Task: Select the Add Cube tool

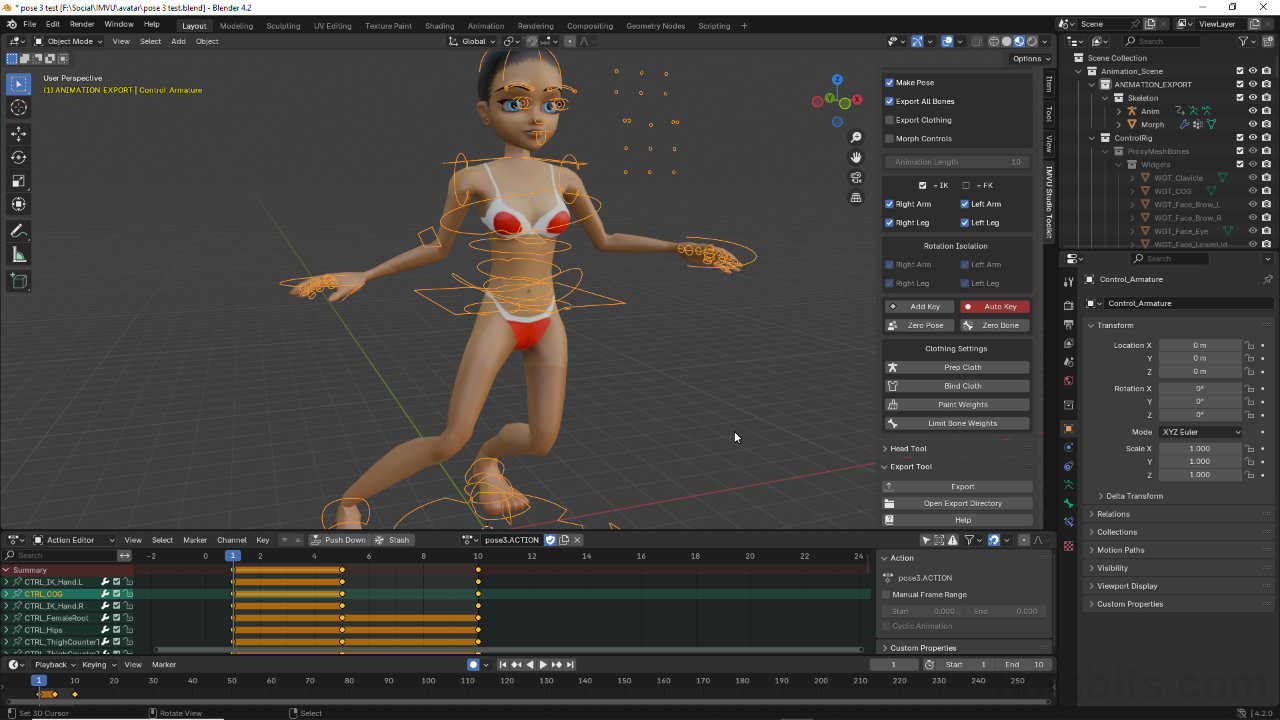Action: (x=19, y=282)
